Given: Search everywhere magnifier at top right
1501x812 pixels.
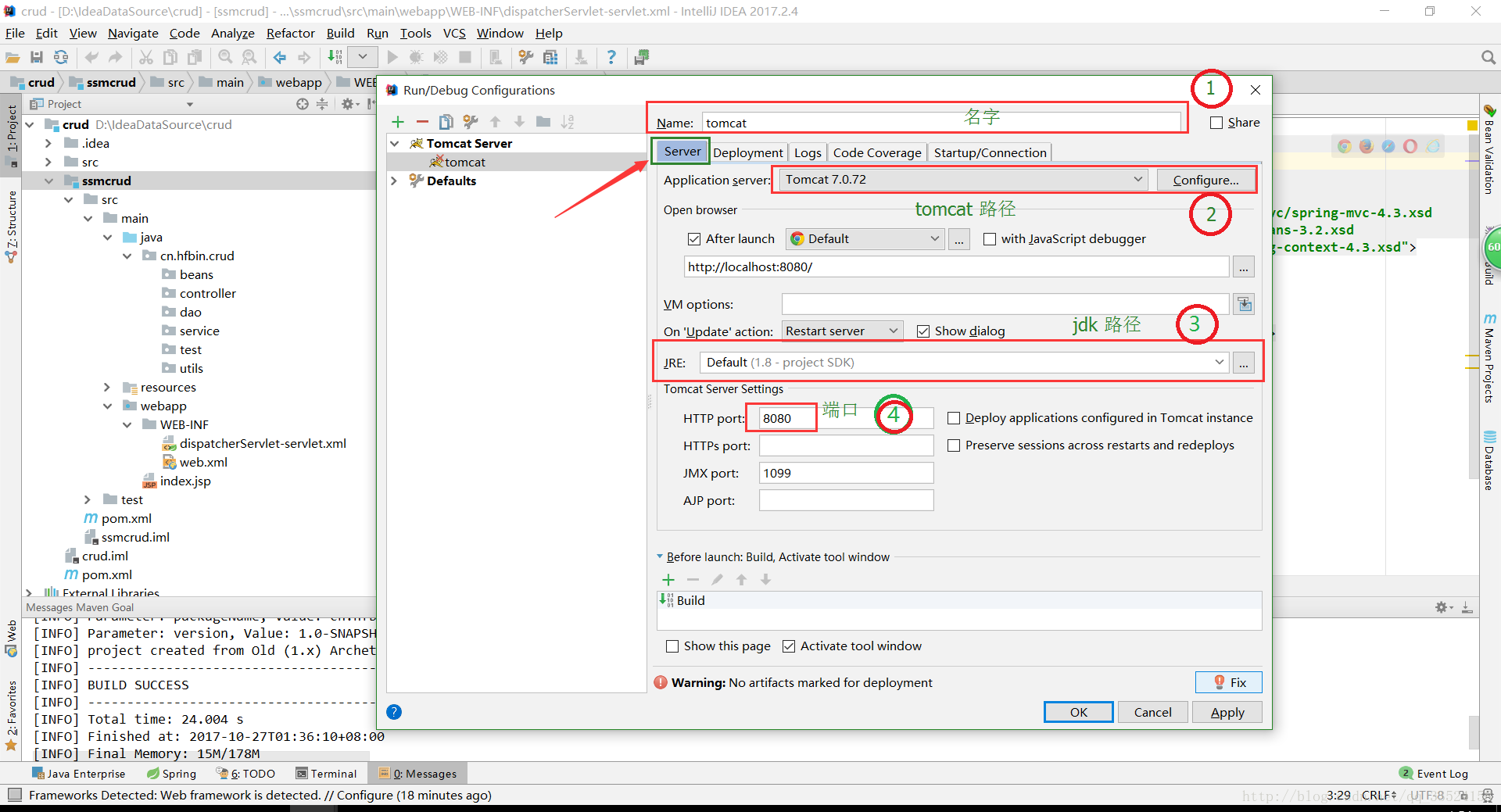Looking at the screenshot, I should [x=1488, y=57].
